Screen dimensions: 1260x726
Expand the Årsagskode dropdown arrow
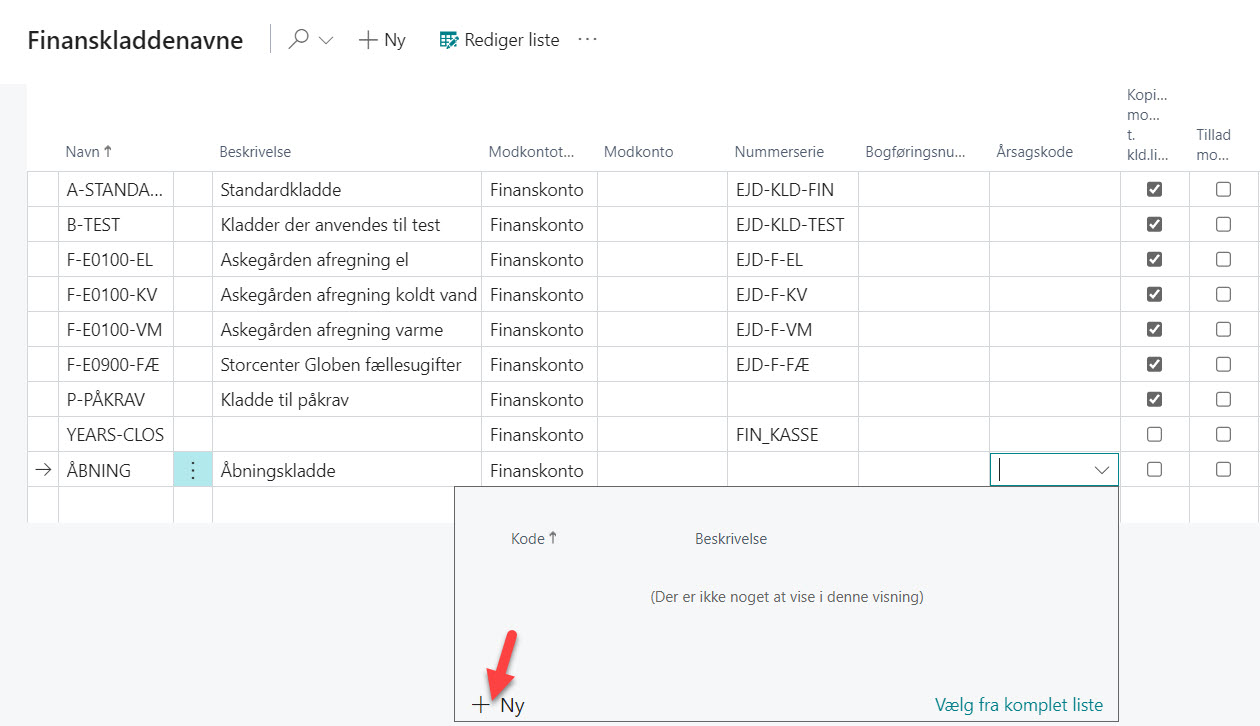[1102, 470]
